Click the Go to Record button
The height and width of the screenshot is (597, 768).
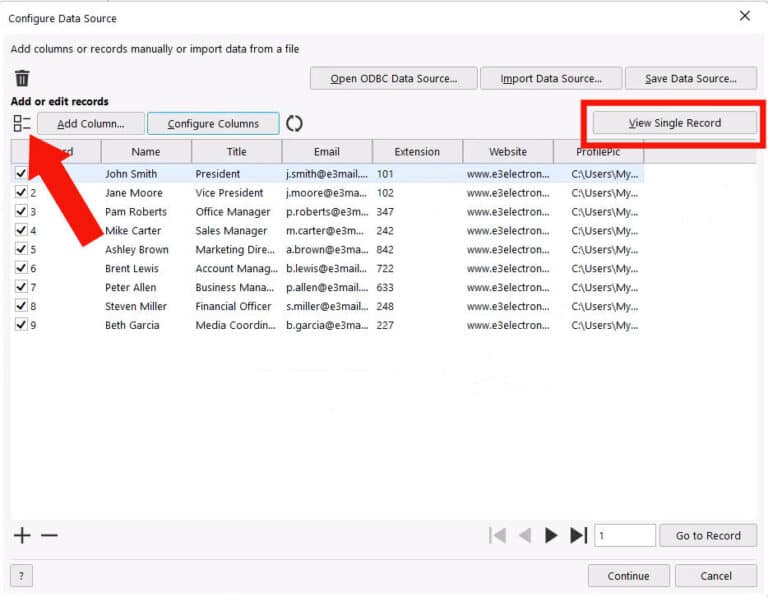tap(708, 535)
